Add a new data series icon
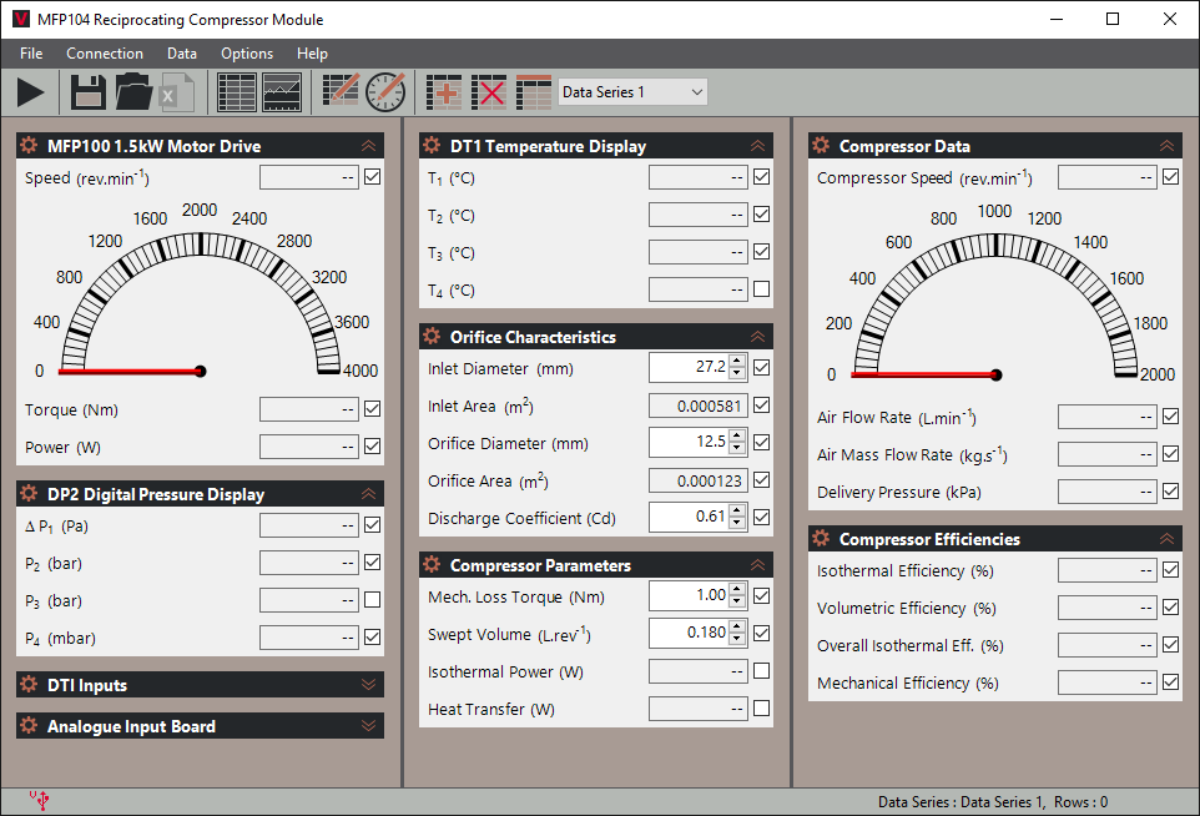 443,92
